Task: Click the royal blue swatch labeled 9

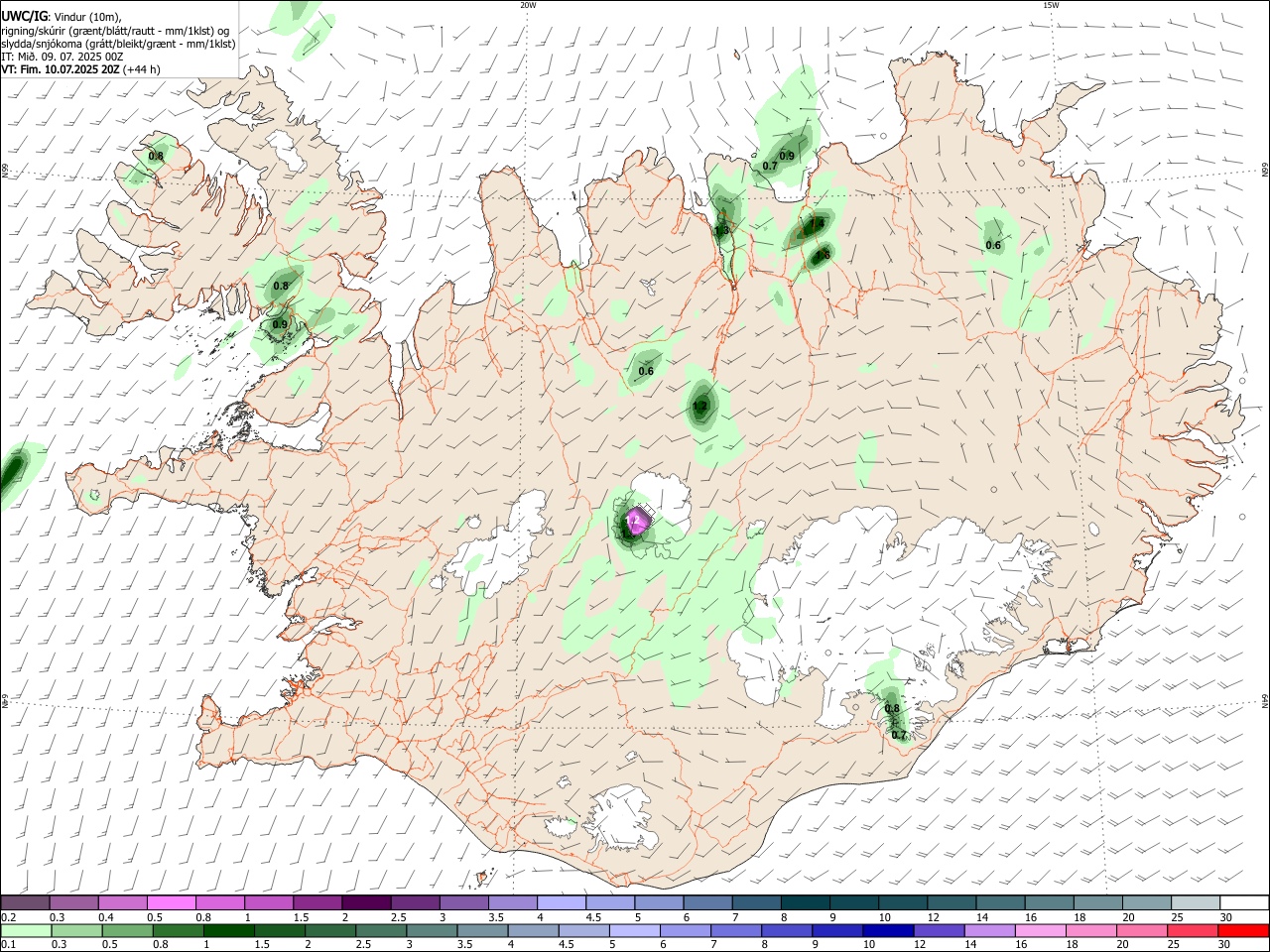Action: (835, 930)
